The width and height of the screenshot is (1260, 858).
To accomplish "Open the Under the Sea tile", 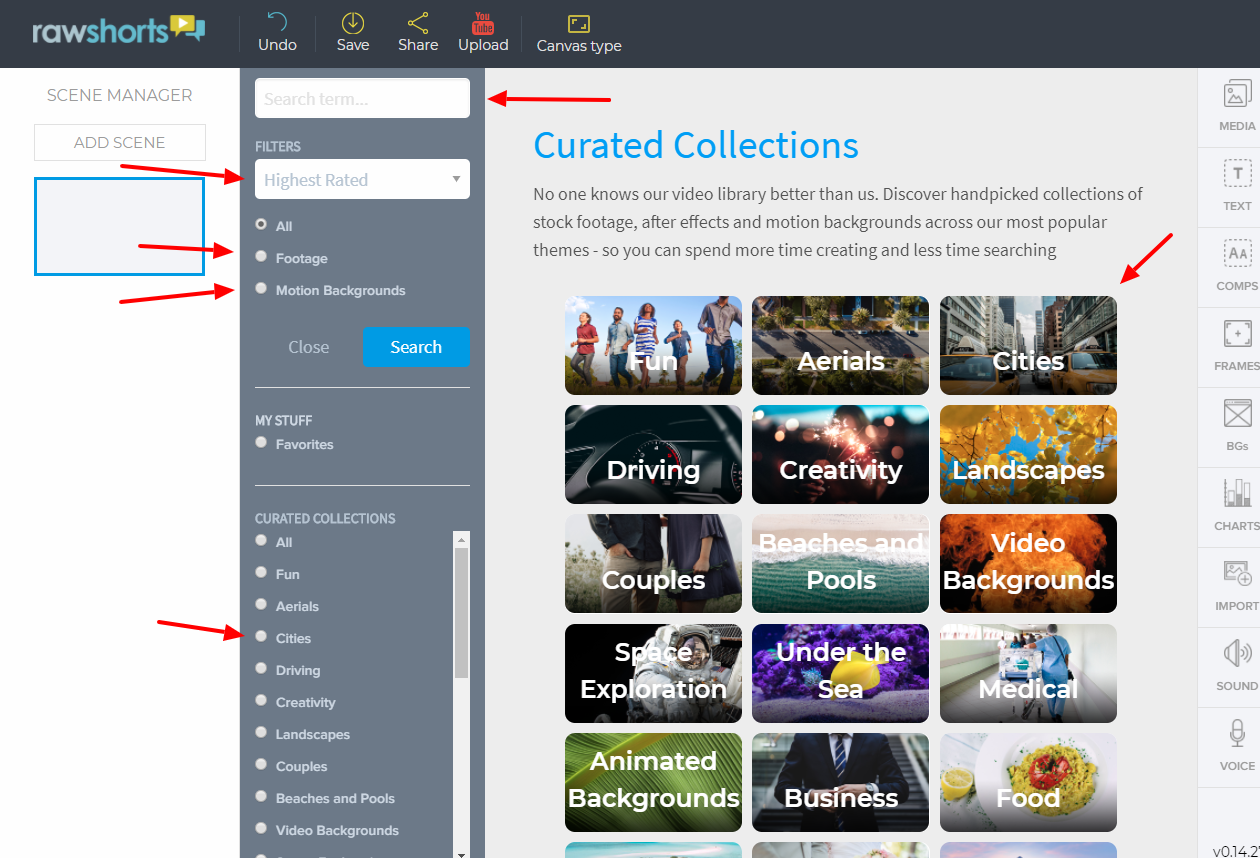I will click(x=840, y=673).
